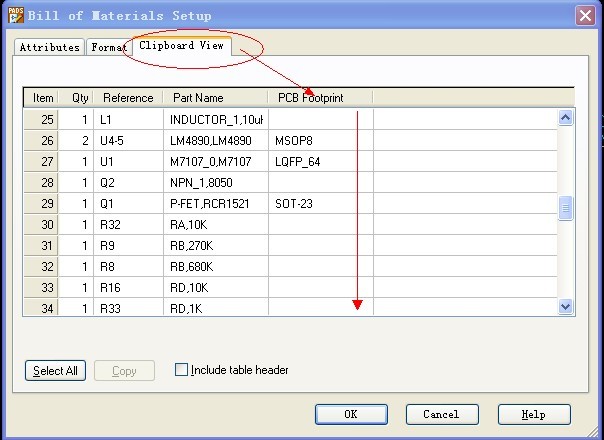Click the Select All button
Viewport: 604px width, 440px height.
pos(55,371)
